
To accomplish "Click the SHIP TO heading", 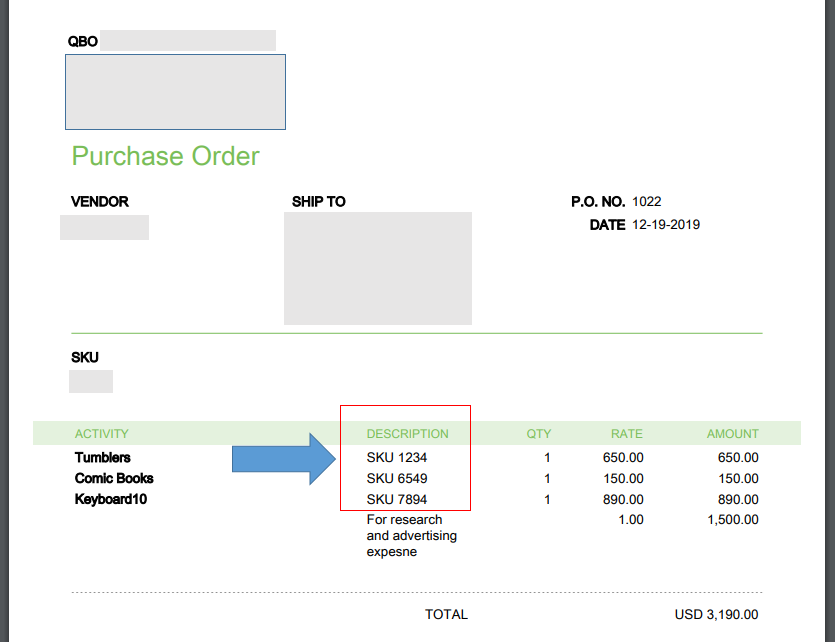I will click(319, 201).
